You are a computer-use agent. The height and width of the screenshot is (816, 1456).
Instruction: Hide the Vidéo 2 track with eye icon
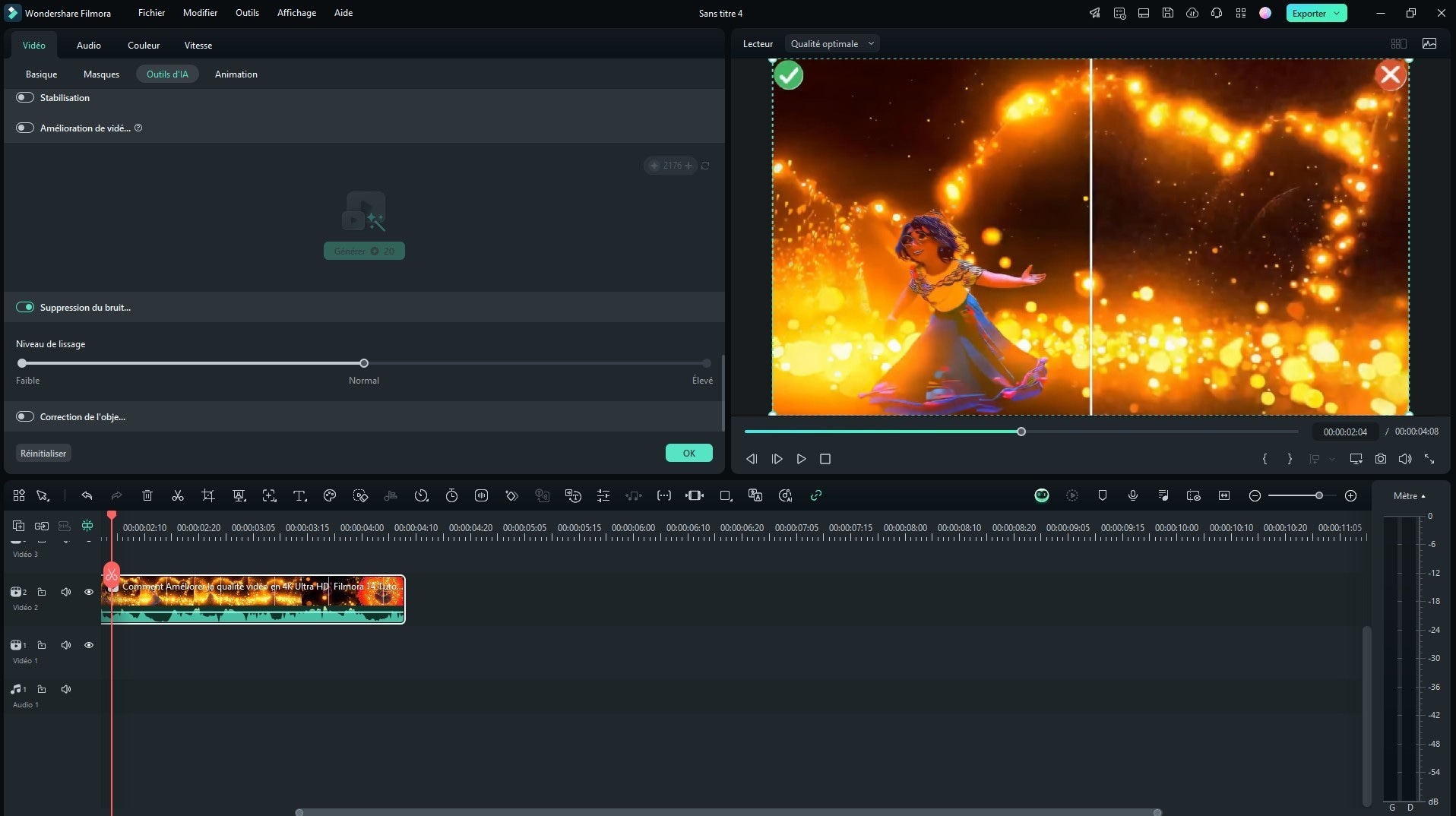[89, 592]
